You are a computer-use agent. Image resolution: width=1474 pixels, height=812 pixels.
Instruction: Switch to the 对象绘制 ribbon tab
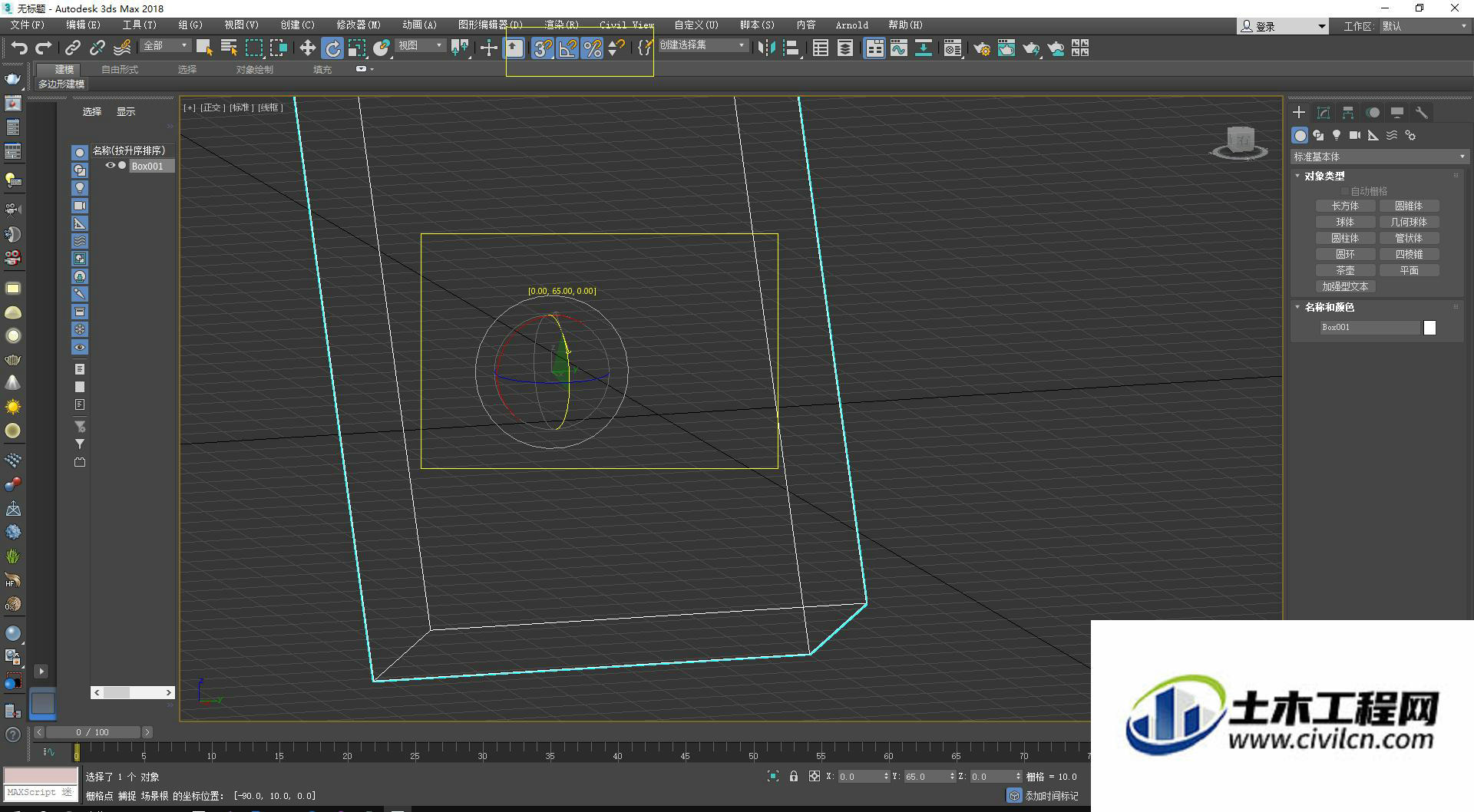tap(255, 70)
